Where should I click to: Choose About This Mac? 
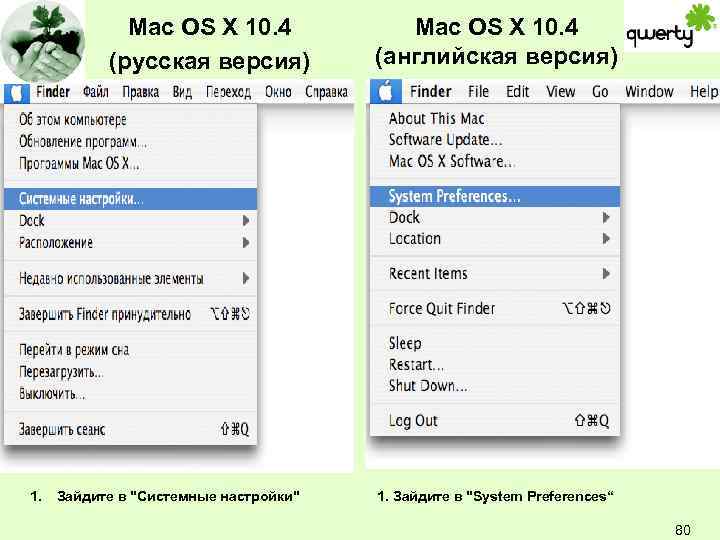[x=436, y=118]
